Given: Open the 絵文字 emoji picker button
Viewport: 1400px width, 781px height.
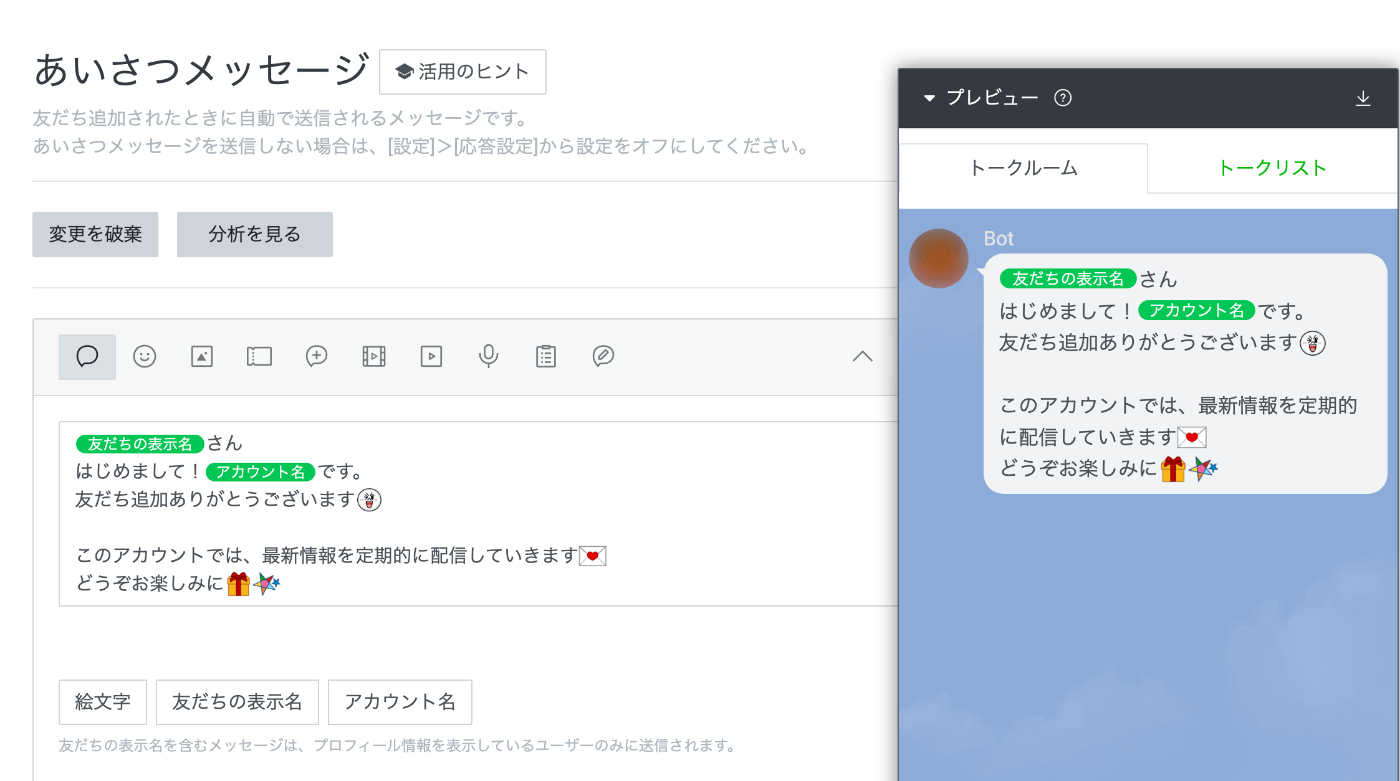Looking at the screenshot, I should coord(103,702).
